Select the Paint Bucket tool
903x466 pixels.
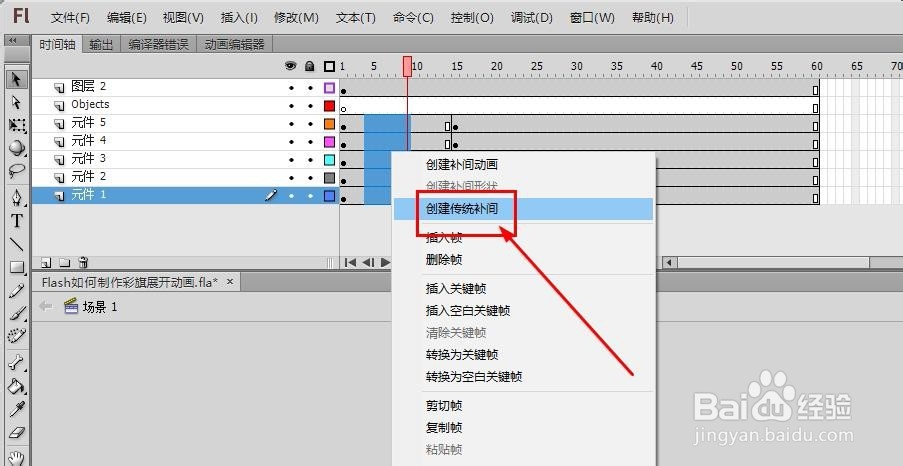pyautogui.click(x=17, y=385)
